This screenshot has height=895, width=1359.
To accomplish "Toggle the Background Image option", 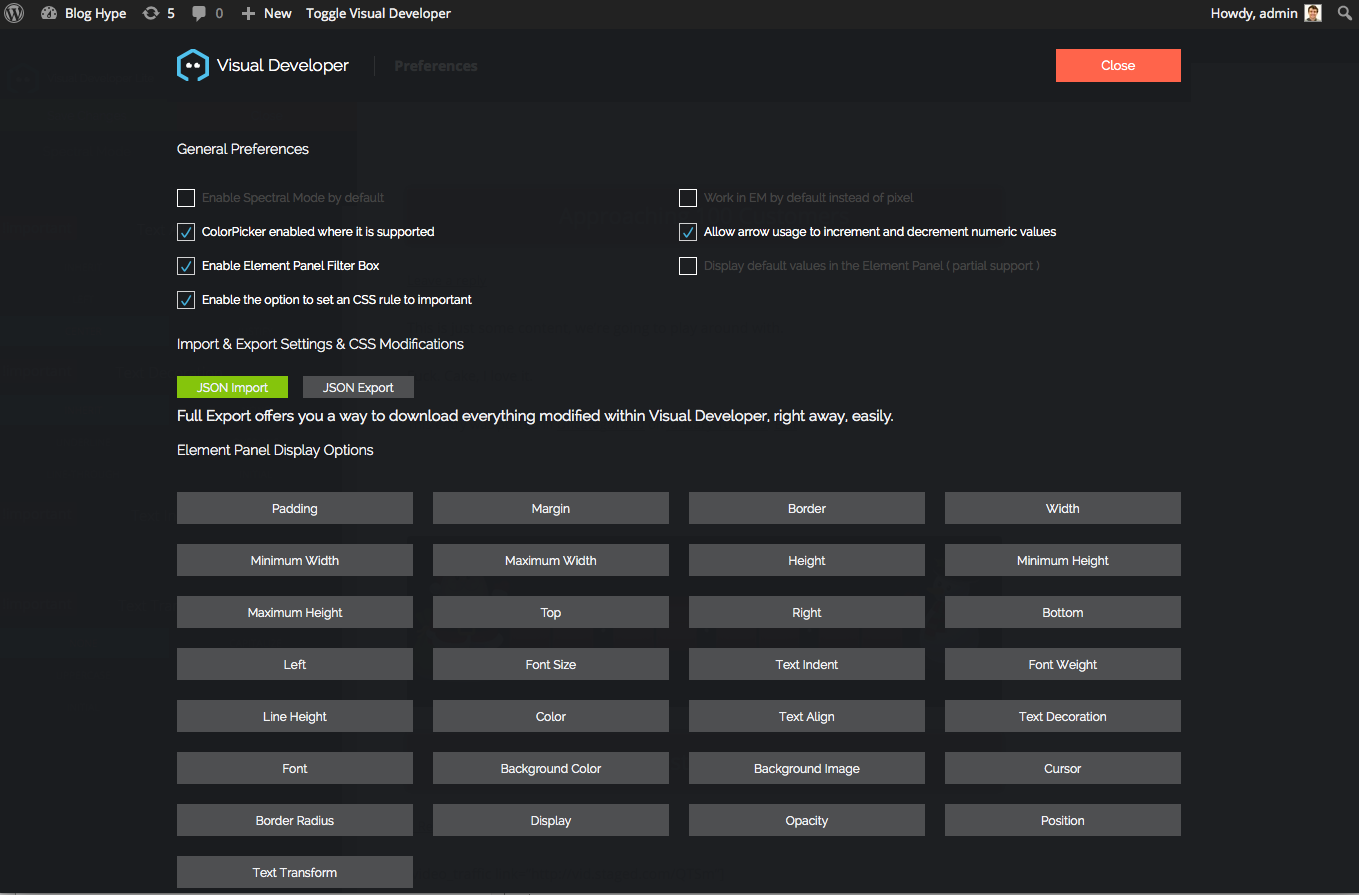I will click(x=807, y=768).
